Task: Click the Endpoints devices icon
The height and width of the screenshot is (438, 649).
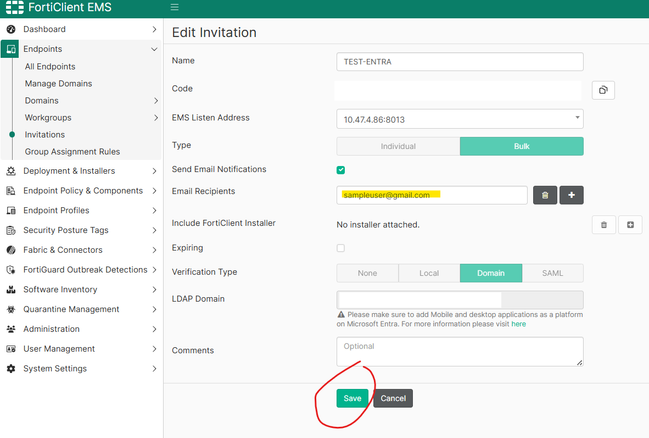Action: (10, 49)
